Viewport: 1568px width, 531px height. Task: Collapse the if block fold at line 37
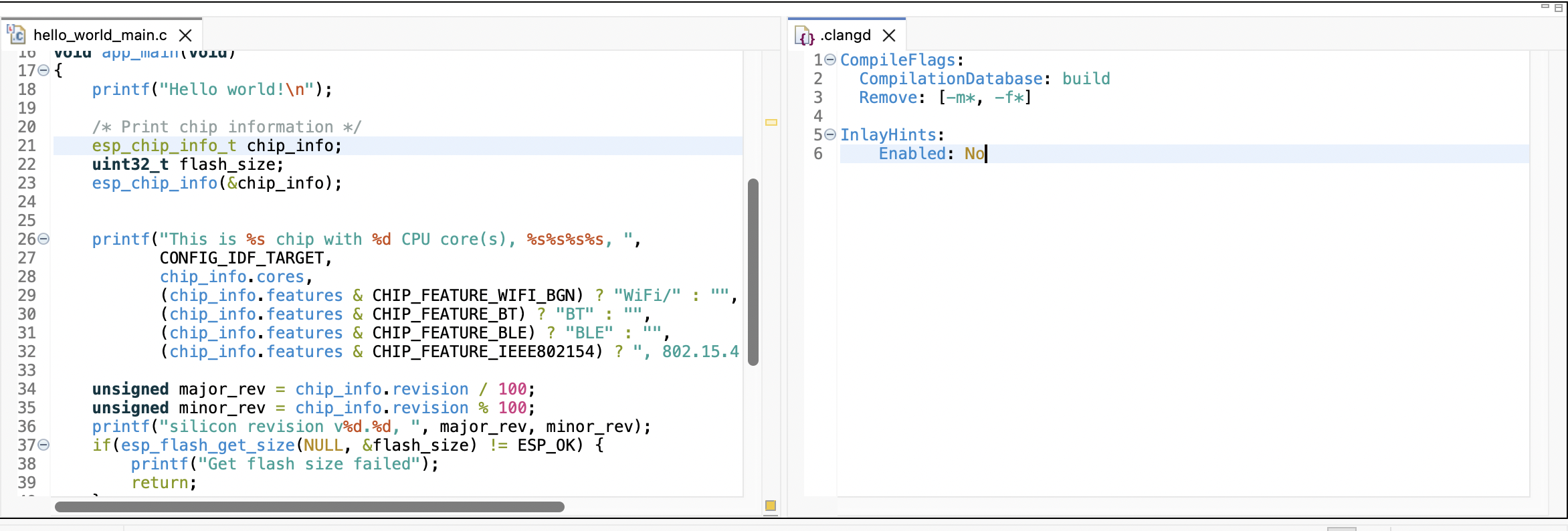pyautogui.click(x=43, y=445)
